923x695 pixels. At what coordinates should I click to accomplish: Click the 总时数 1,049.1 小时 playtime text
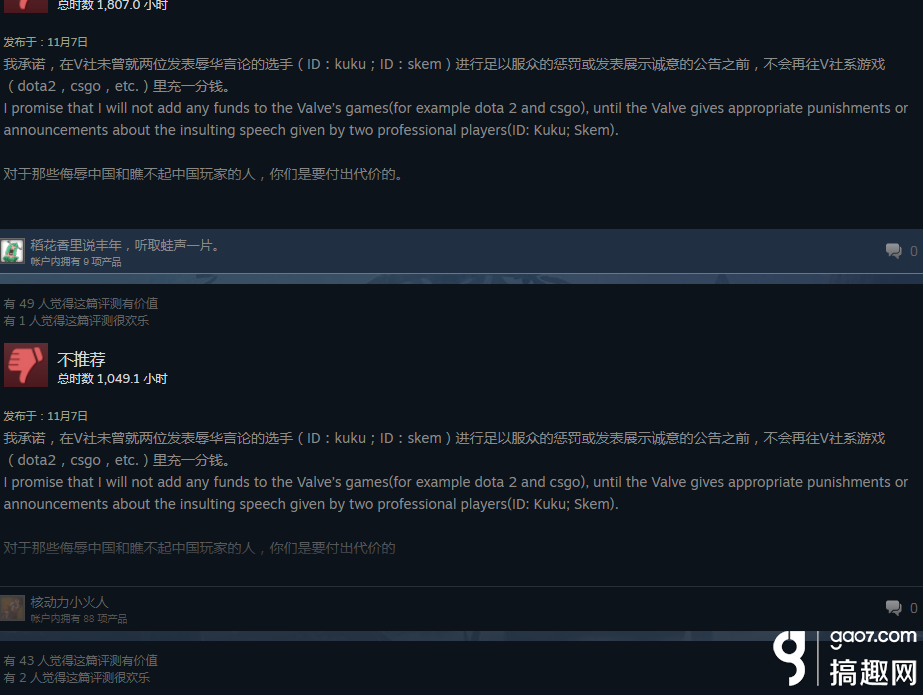(x=112, y=378)
